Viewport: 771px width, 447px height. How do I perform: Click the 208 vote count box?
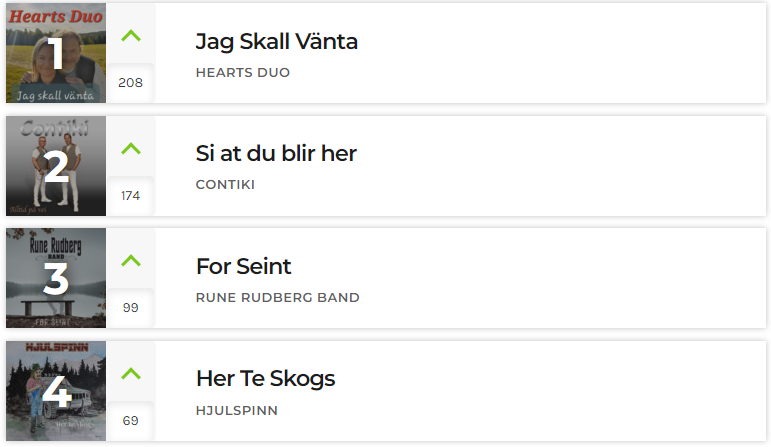(130, 83)
